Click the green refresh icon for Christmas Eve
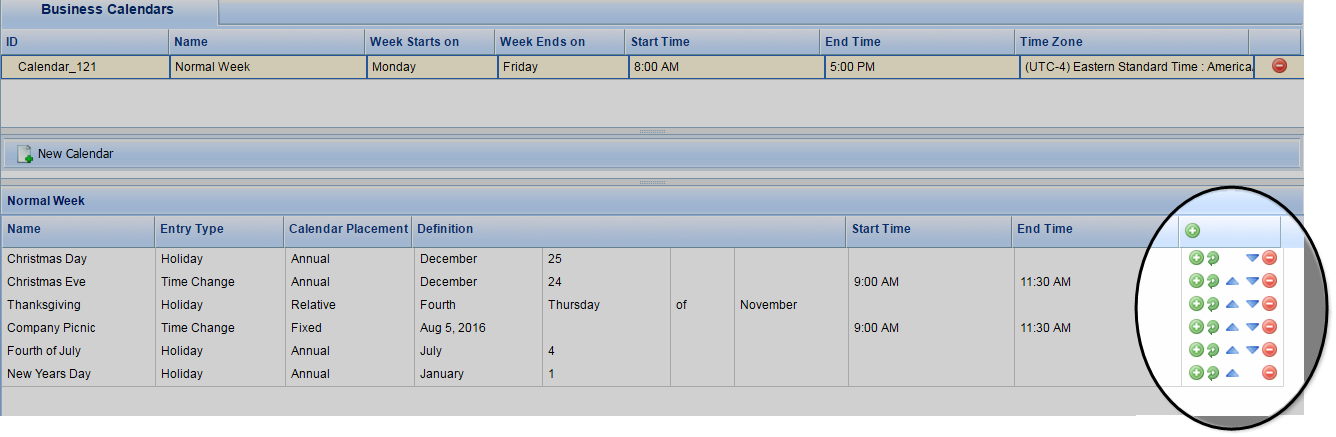The image size is (1336, 437). [1212, 282]
